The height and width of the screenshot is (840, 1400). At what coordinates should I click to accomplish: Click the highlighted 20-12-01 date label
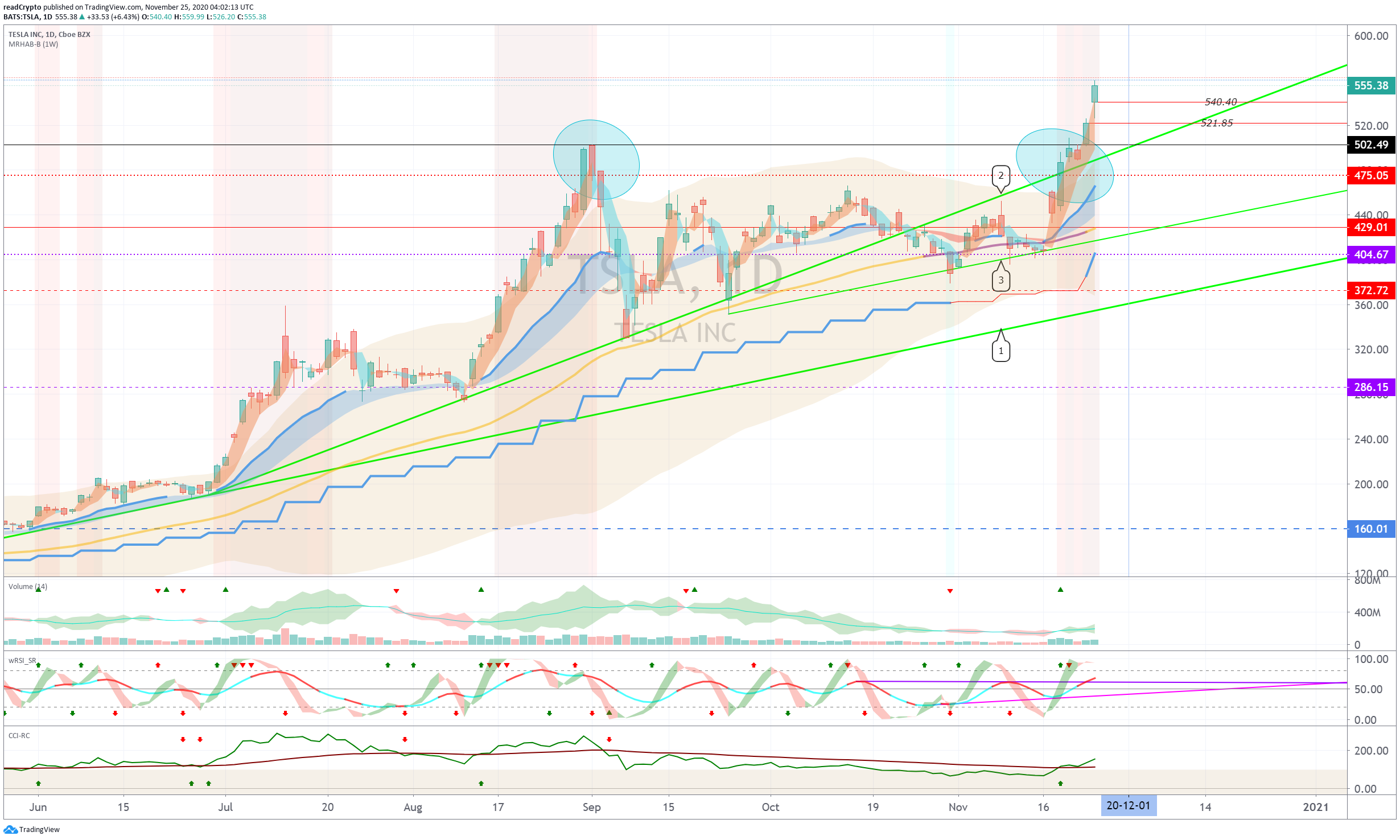1129,806
